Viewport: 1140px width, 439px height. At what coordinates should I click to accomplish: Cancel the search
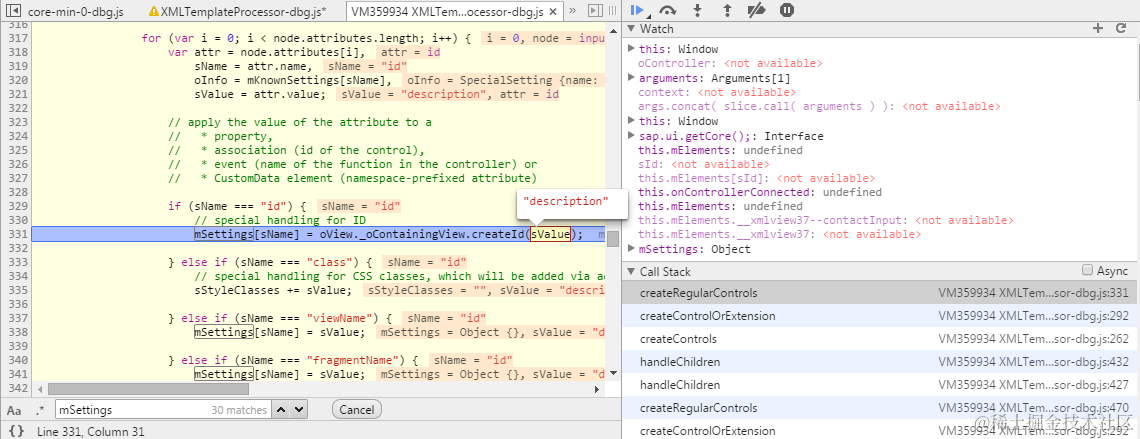click(x=356, y=410)
